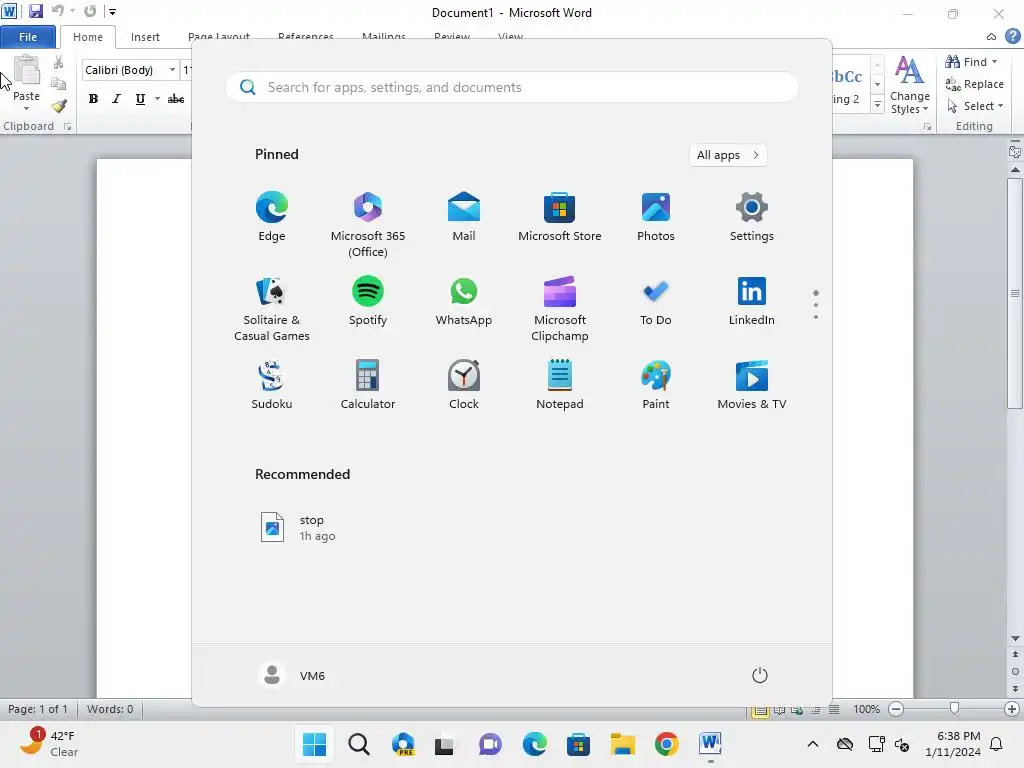Click Undo in Quick Access Toolbar
Image resolution: width=1024 pixels, height=768 pixels.
[57, 11]
